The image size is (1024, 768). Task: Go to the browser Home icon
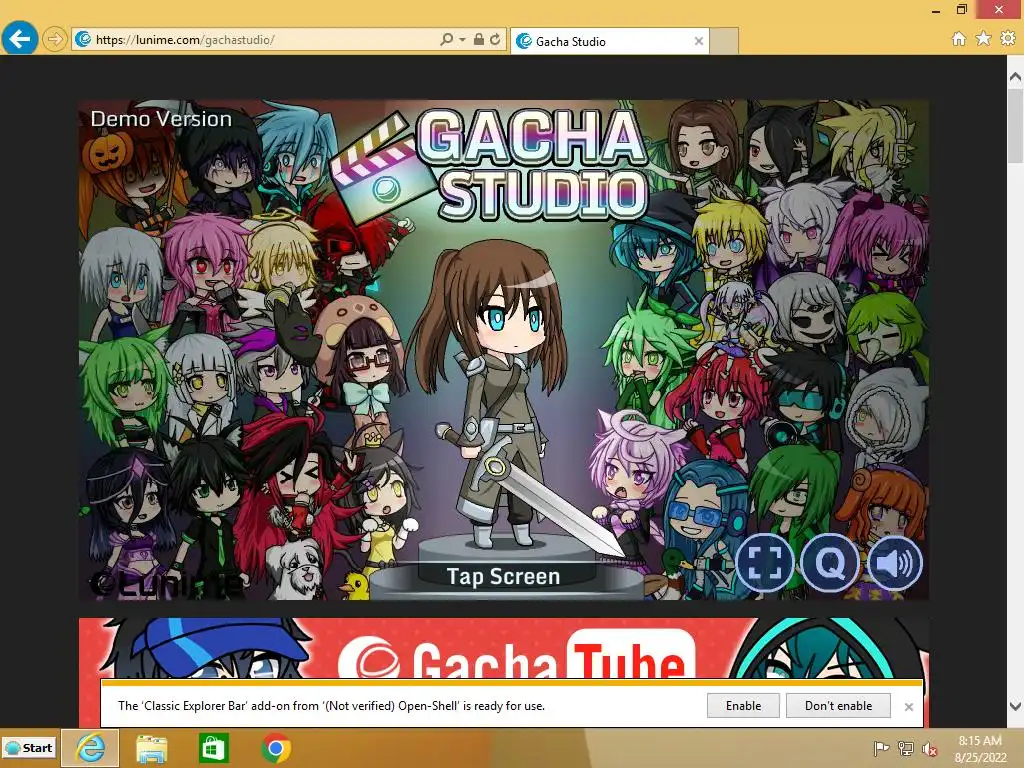(x=959, y=39)
